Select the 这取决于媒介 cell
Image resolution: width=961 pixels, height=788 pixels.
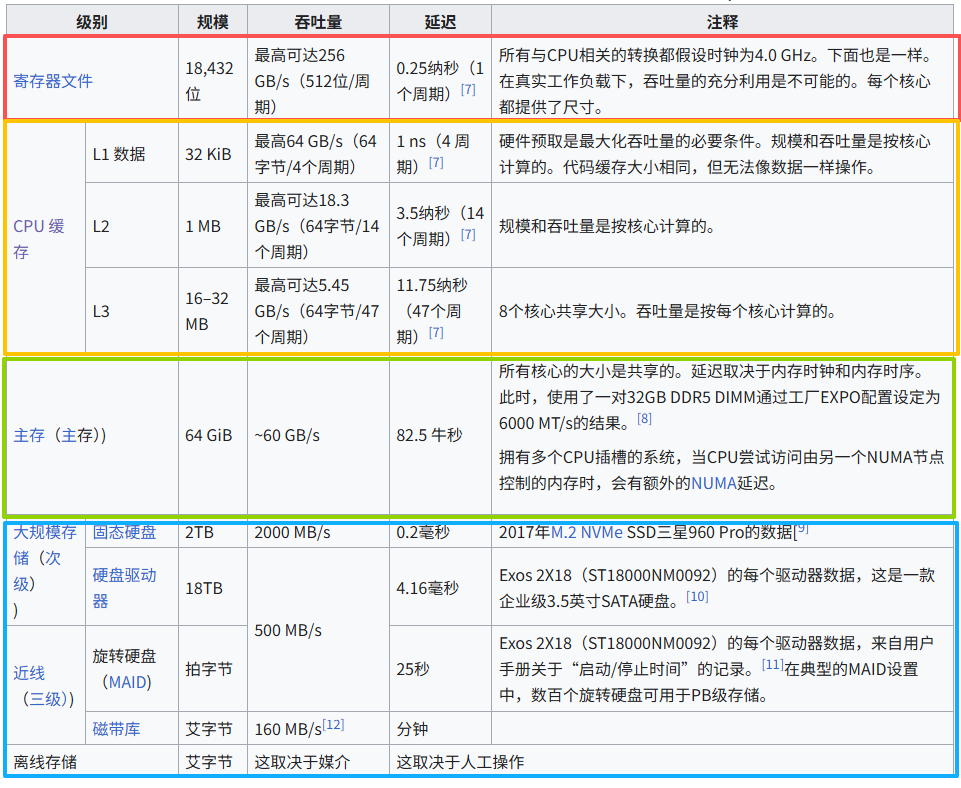tap(318, 761)
